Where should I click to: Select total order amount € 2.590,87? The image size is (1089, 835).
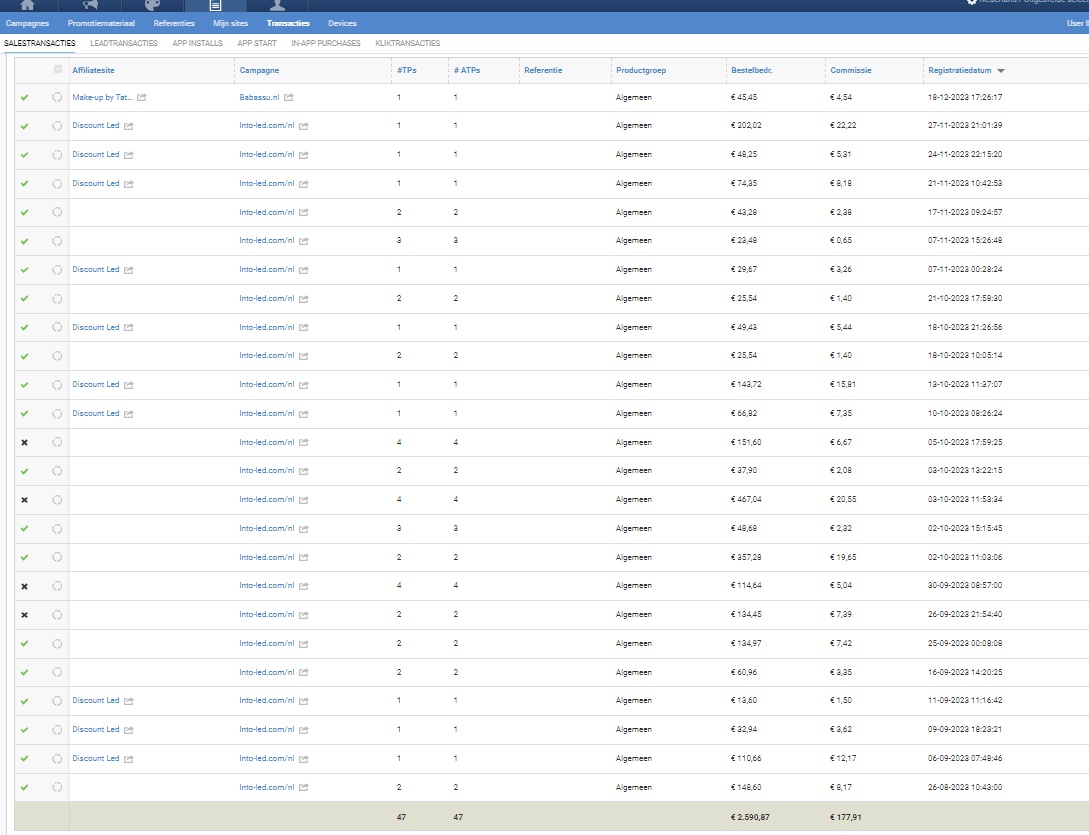pos(750,818)
